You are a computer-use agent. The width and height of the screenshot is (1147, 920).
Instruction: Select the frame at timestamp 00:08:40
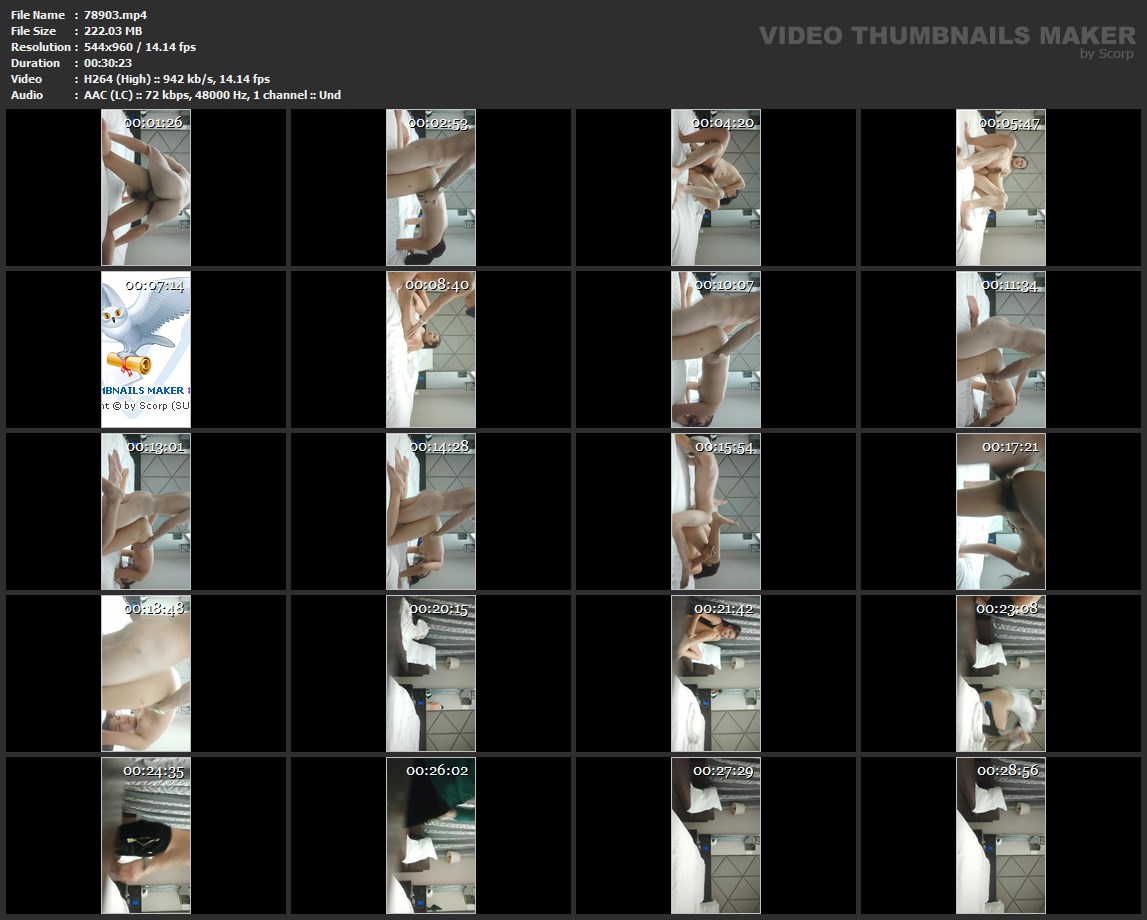(431, 349)
